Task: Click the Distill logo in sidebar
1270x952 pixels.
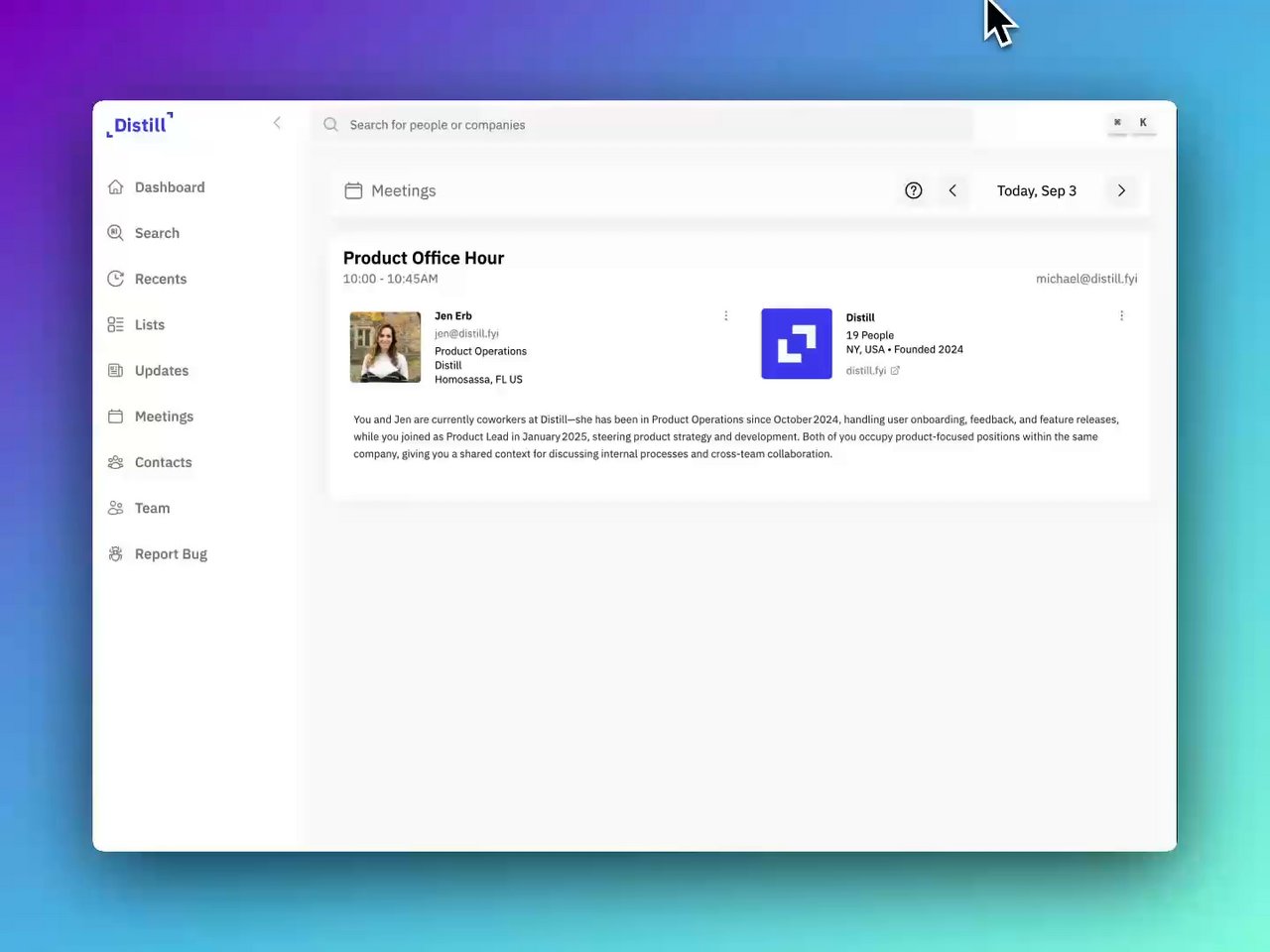Action: click(140, 124)
